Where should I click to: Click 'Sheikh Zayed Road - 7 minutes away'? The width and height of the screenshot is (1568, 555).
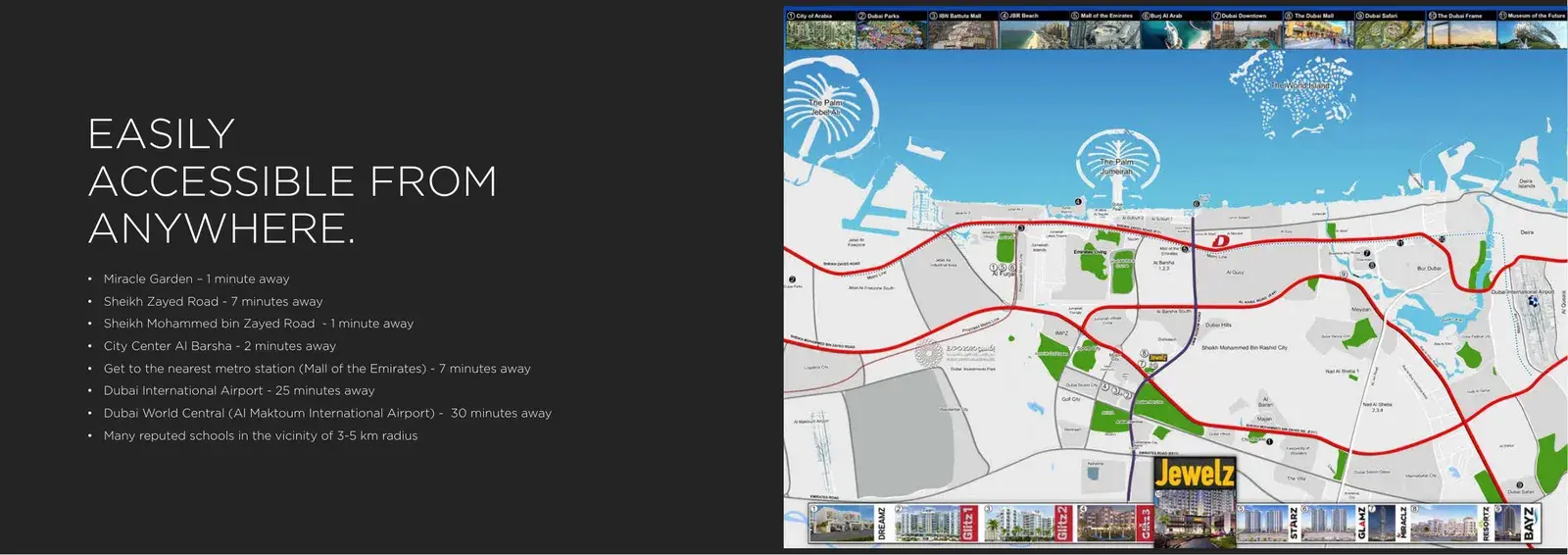click(x=213, y=302)
